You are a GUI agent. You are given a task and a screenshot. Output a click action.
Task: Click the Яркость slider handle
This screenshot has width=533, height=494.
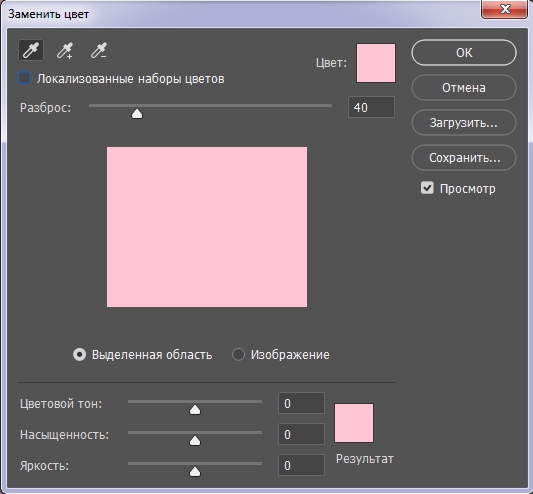coord(195,472)
